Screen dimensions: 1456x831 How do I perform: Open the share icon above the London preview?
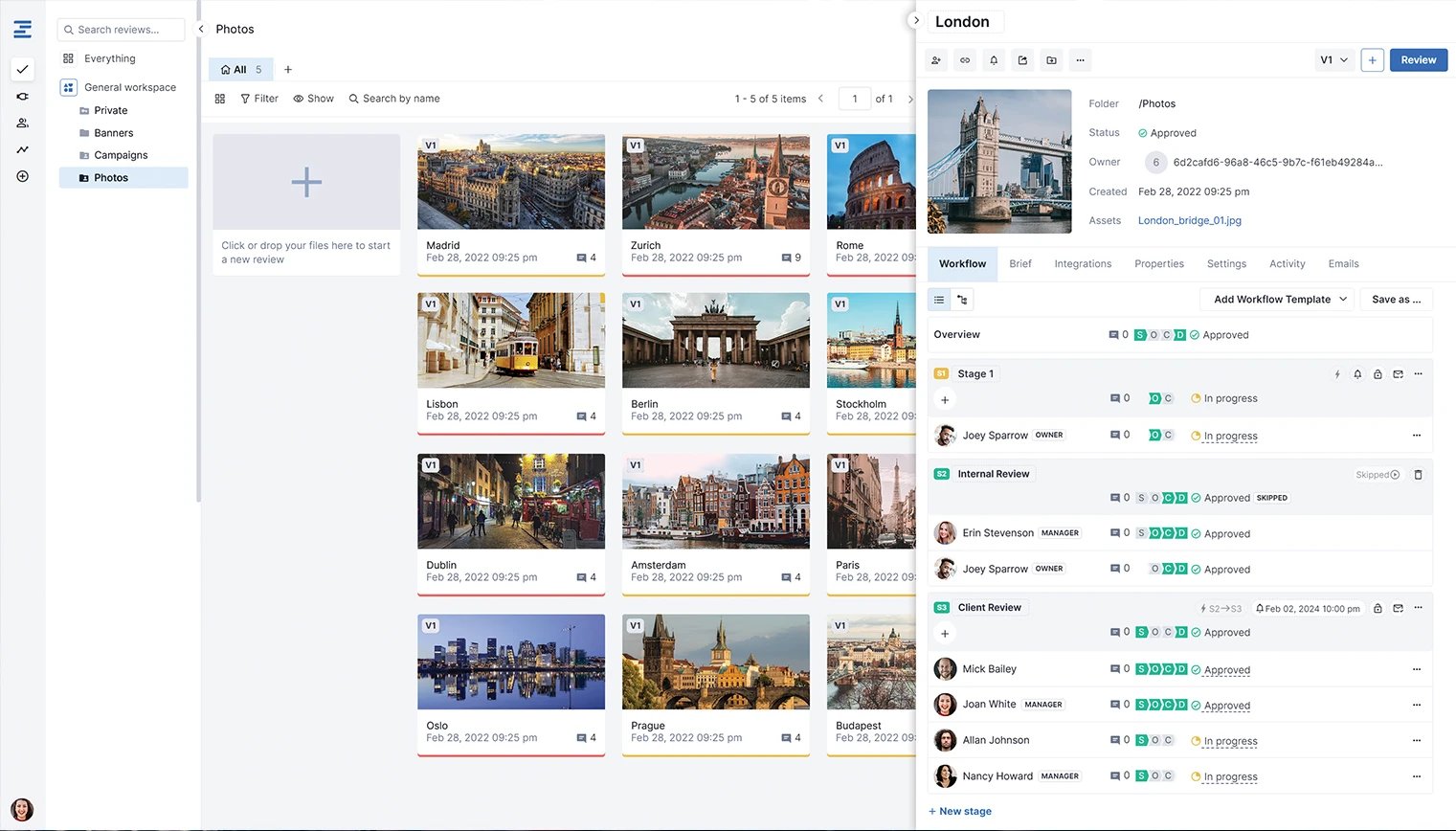coord(1021,59)
